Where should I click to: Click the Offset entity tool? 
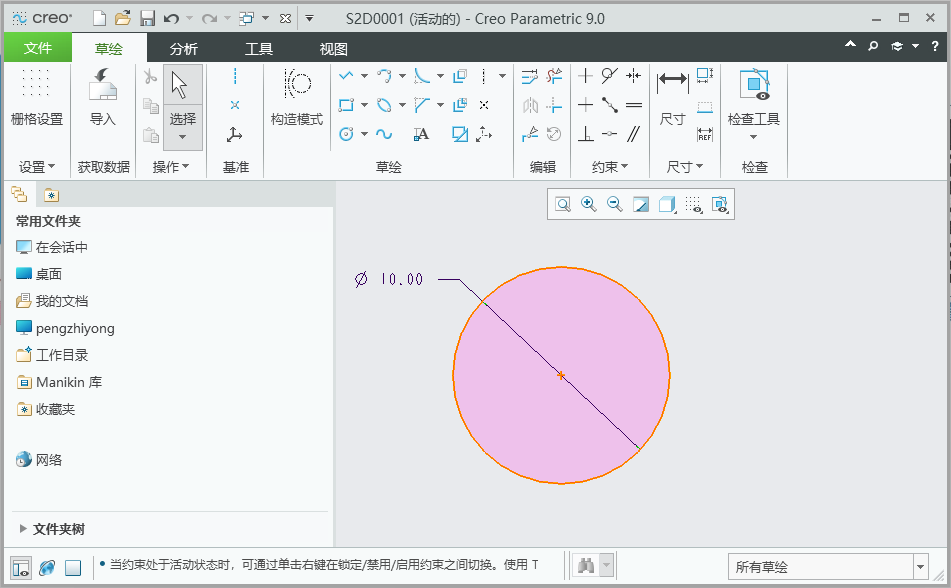pyautogui.click(x=460, y=76)
